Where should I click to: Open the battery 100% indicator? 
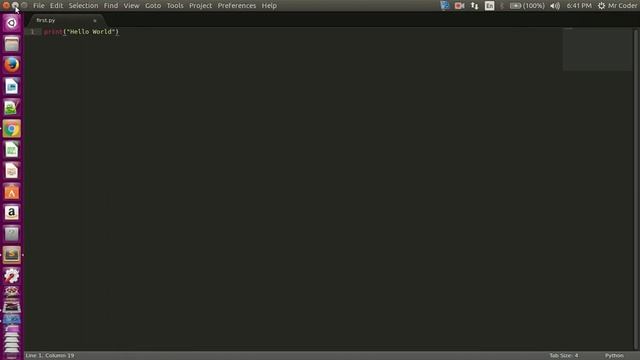527,6
